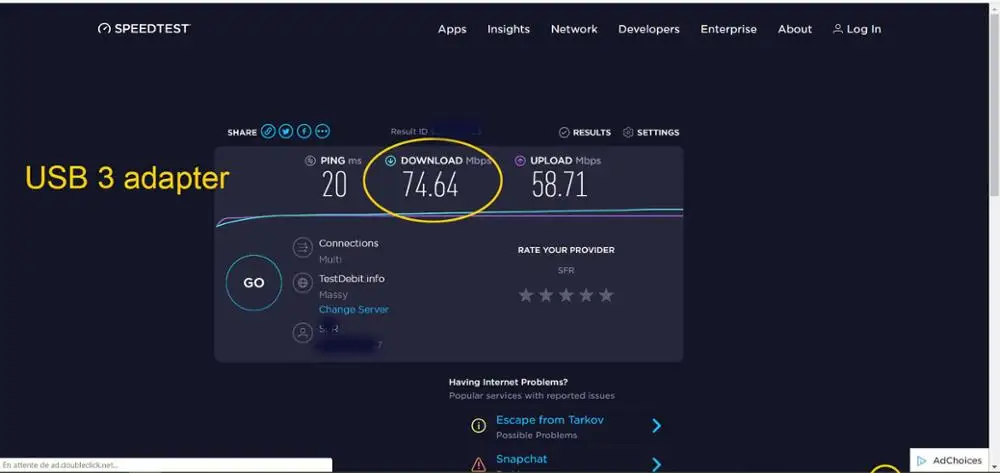Click the download arrow icon

pyautogui.click(x=391, y=161)
